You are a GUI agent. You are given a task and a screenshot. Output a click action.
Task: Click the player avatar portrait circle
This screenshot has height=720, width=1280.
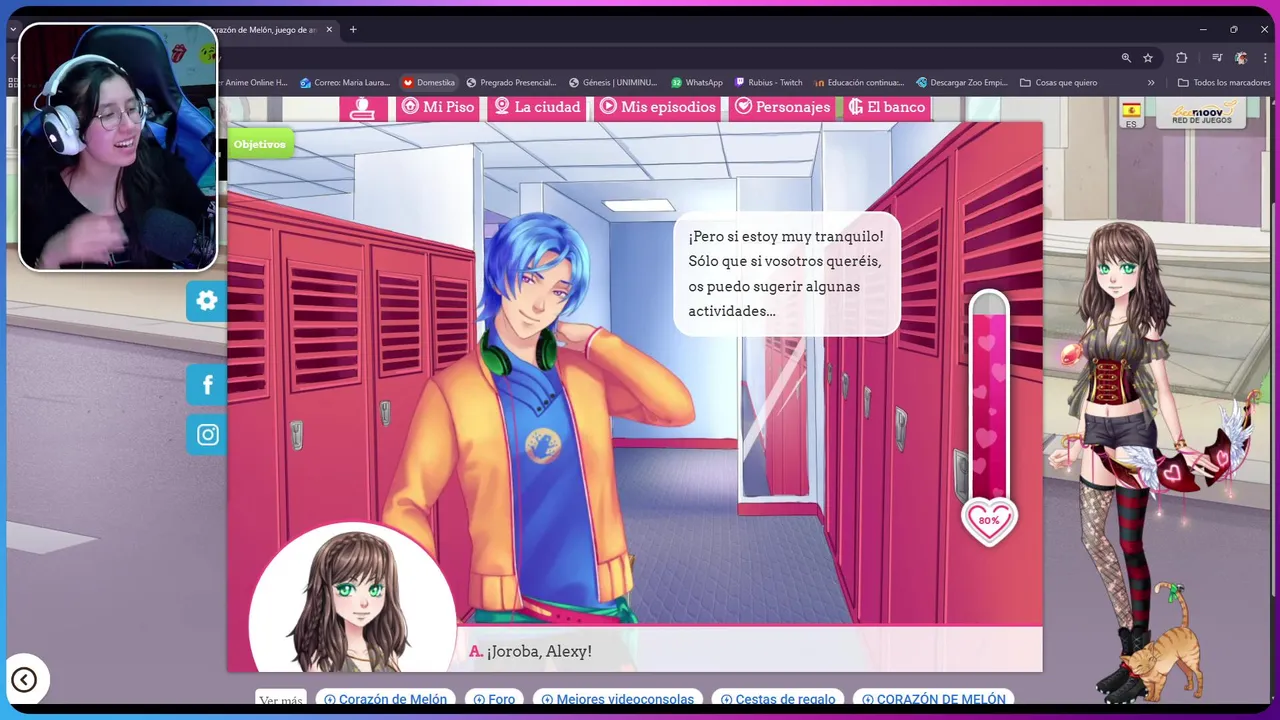(351, 598)
